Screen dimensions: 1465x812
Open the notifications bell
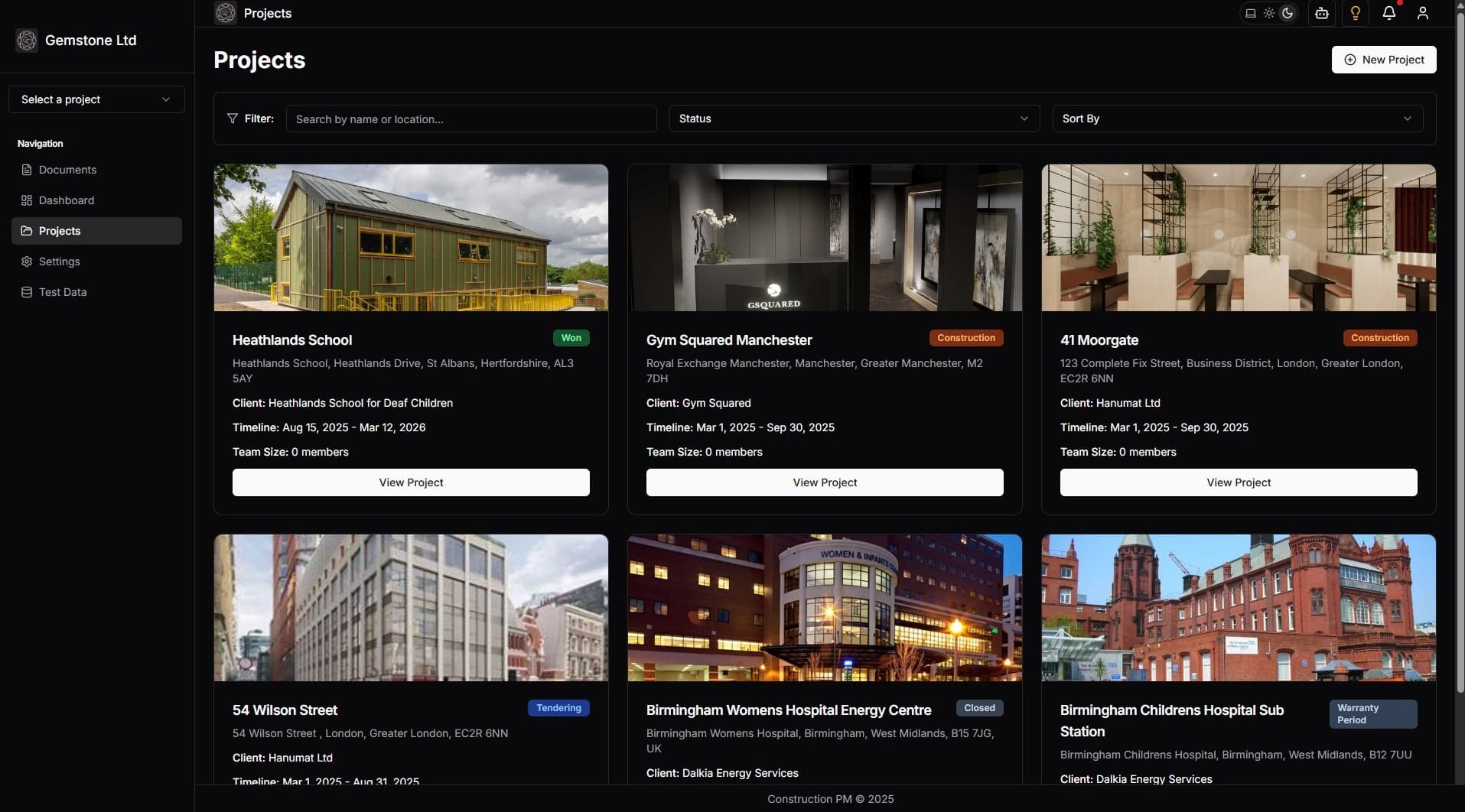(1389, 13)
